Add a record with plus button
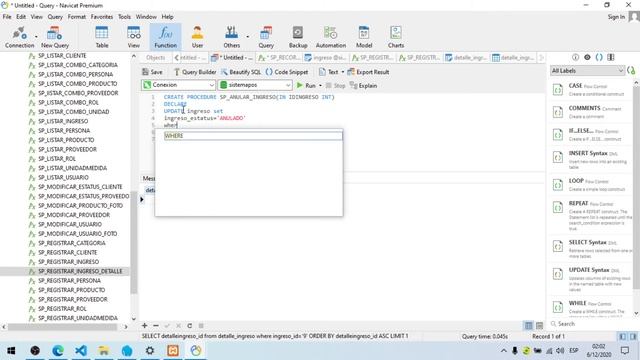Screen dimensions: 640x360 click(144, 325)
